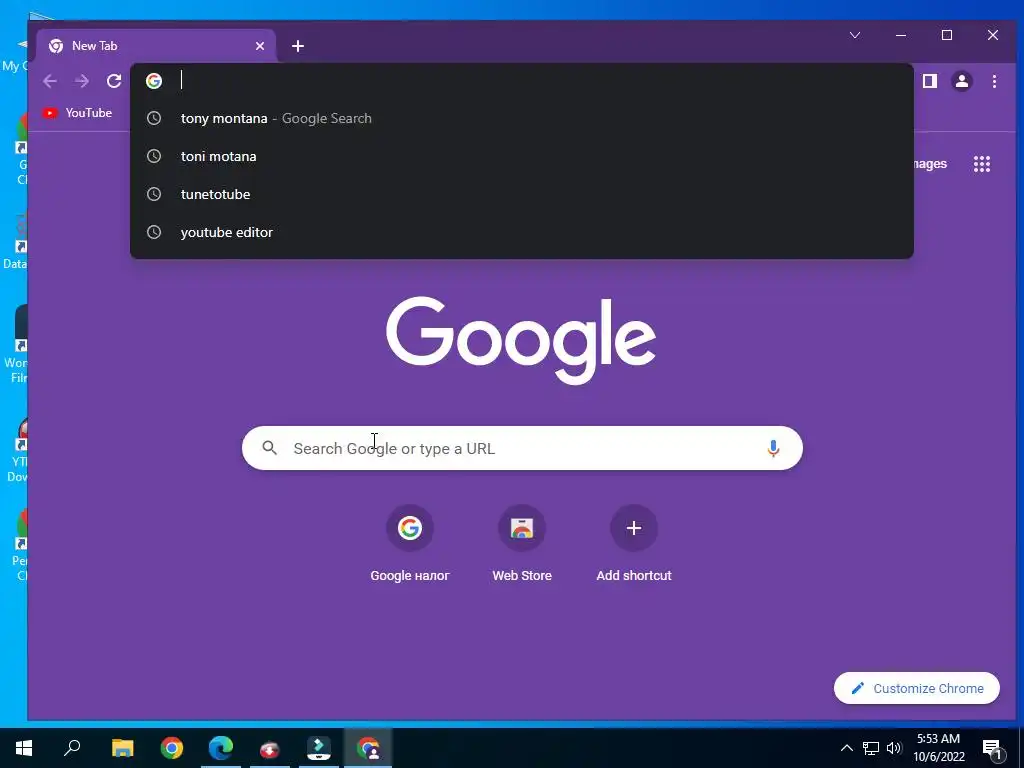Open the Windows Start menu
Viewport: 1024px width, 768px height.
[x=24, y=748]
